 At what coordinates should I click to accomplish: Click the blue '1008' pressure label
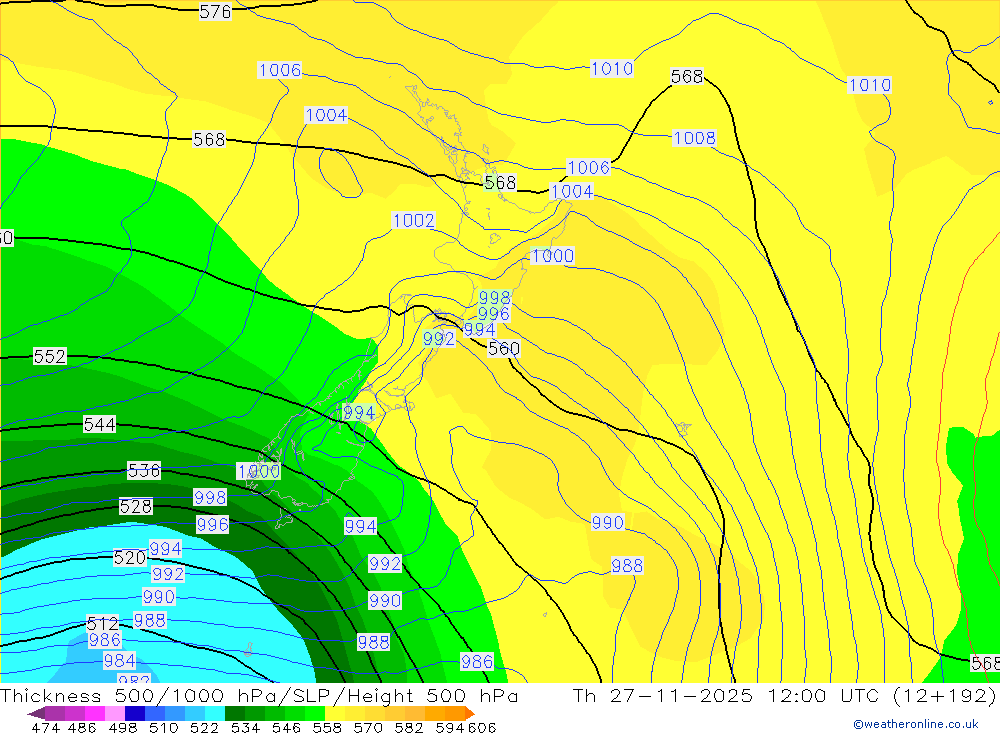point(695,138)
